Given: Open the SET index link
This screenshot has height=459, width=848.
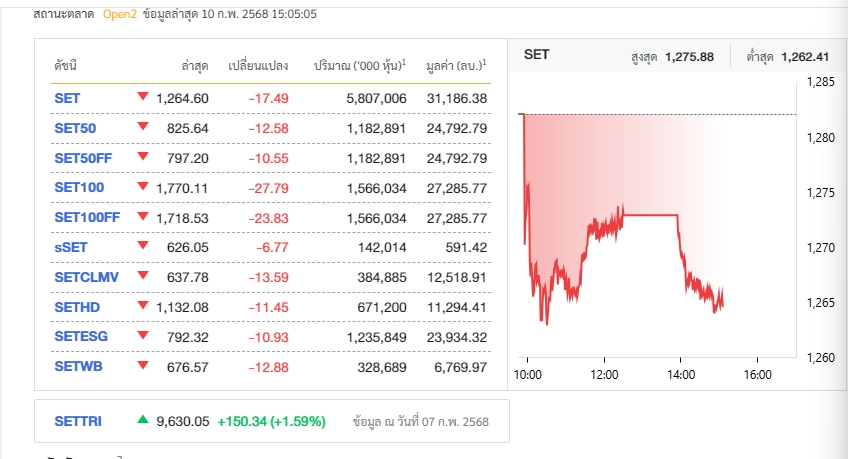Looking at the screenshot, I should (x=67, y=98).
